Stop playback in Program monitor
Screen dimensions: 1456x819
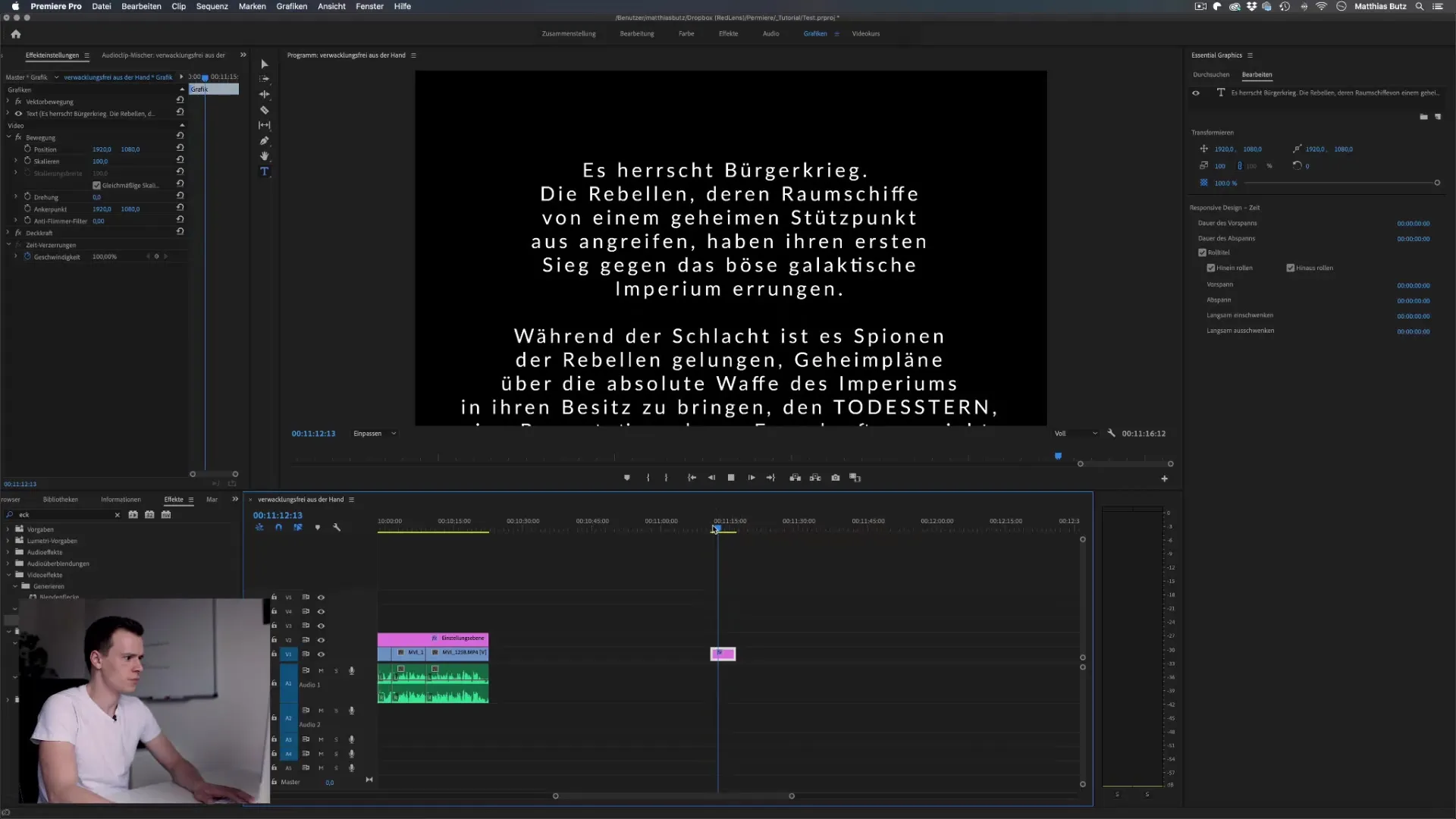pos(731,478)
